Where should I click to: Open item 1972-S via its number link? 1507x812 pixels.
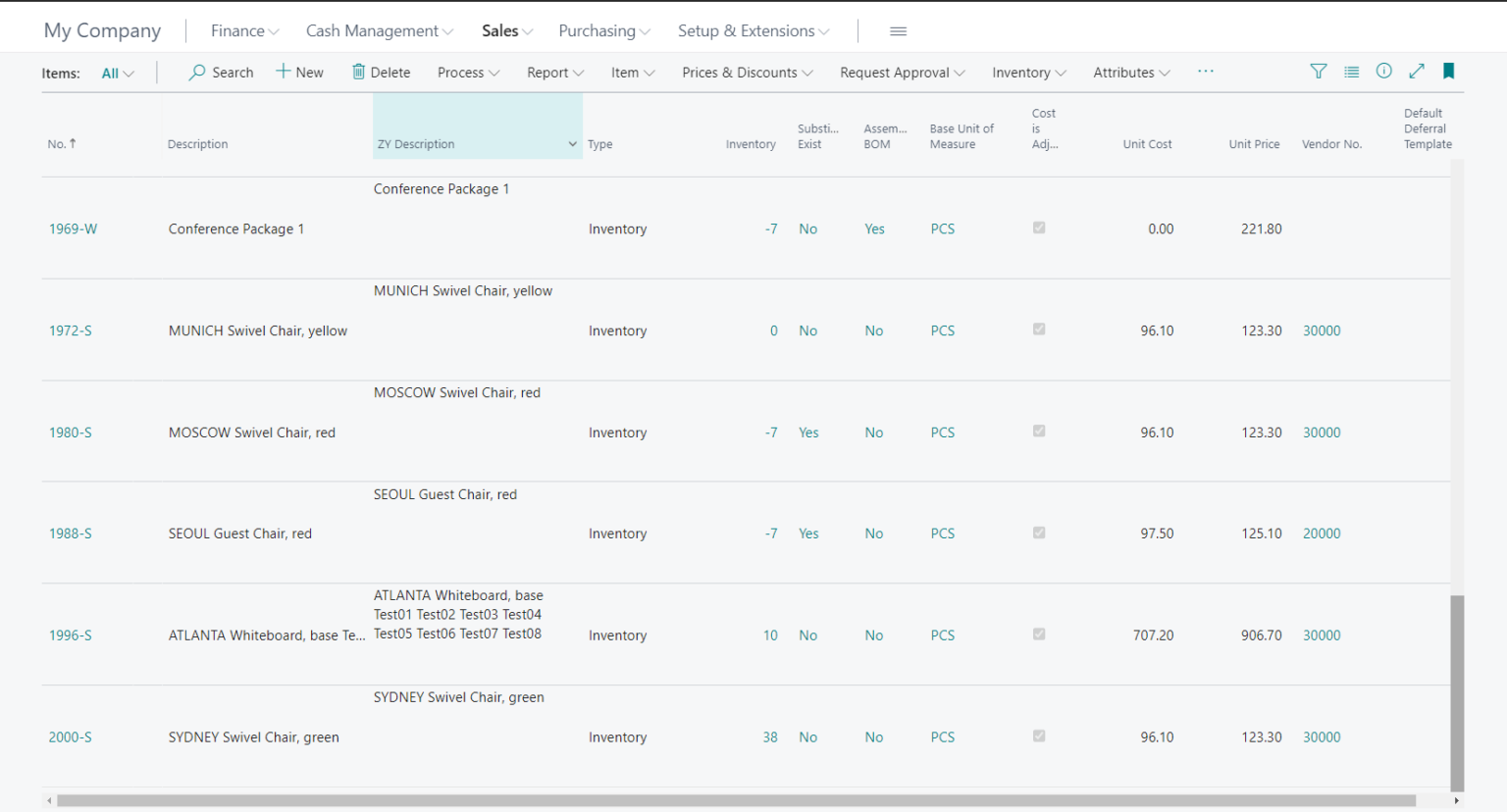click(x=70, y=330)
